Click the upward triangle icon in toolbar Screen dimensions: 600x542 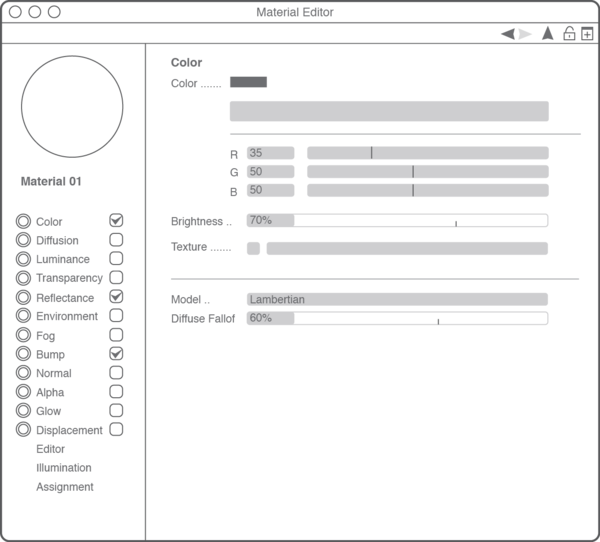(x=547, y=33)
